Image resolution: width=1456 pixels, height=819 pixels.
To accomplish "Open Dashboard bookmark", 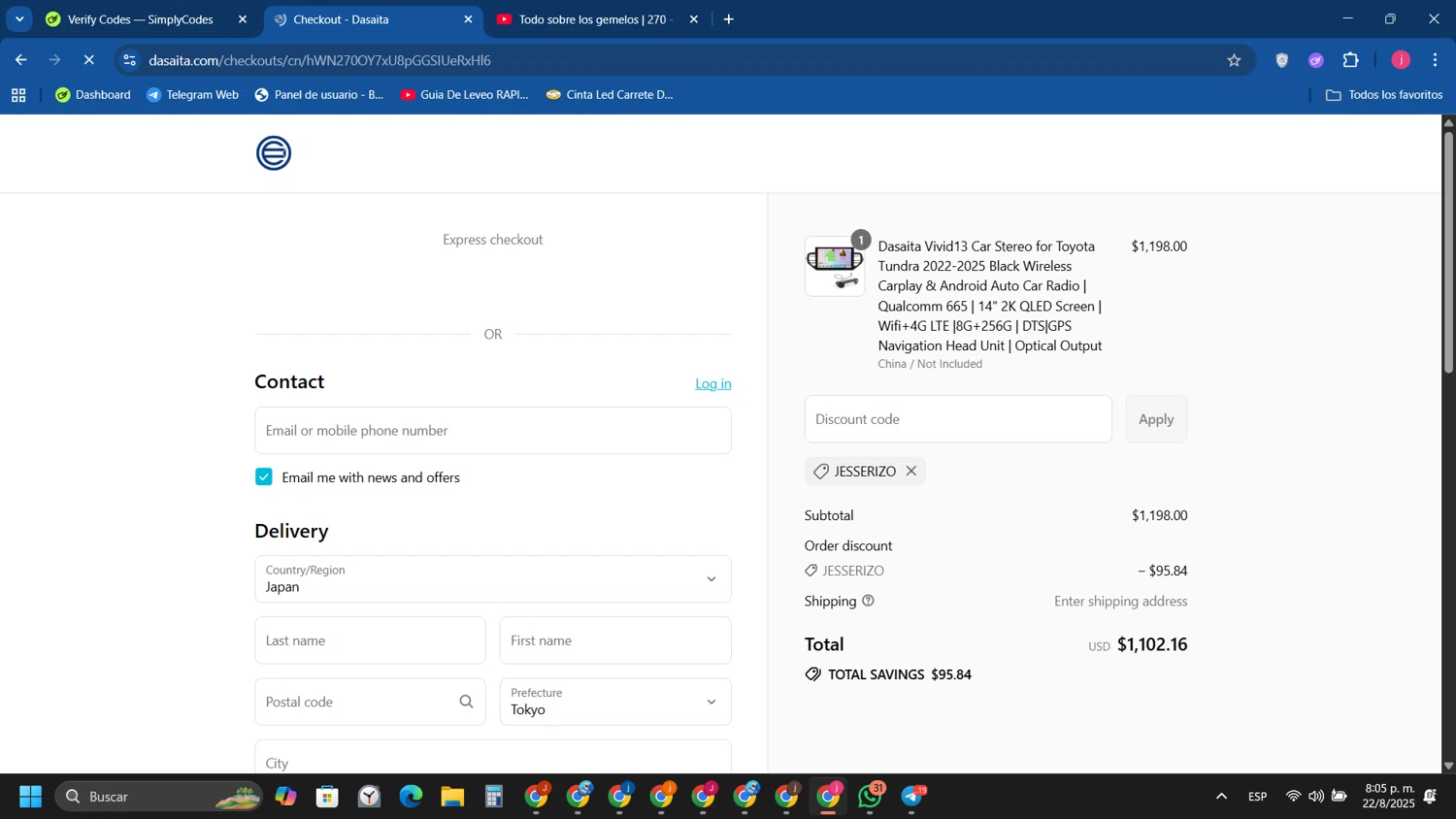I will click(93, 95).
